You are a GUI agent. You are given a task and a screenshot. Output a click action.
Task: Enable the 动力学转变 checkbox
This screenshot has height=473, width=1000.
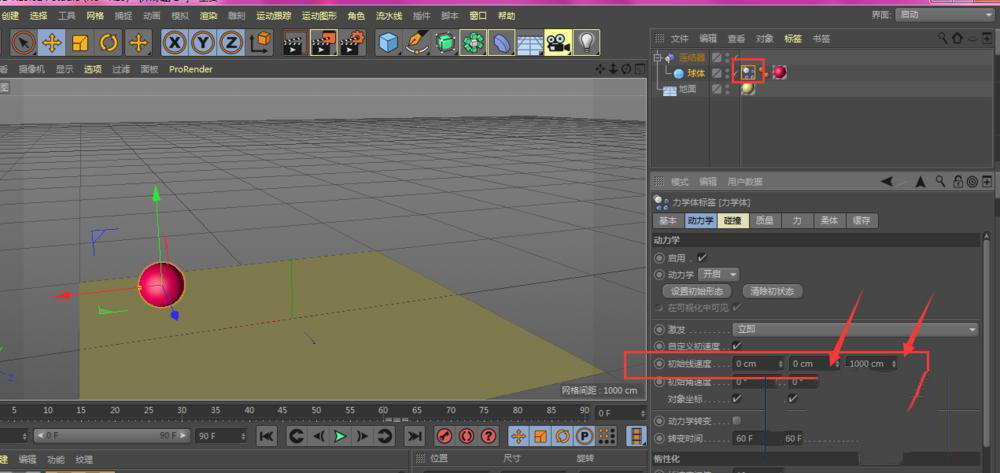737,420
